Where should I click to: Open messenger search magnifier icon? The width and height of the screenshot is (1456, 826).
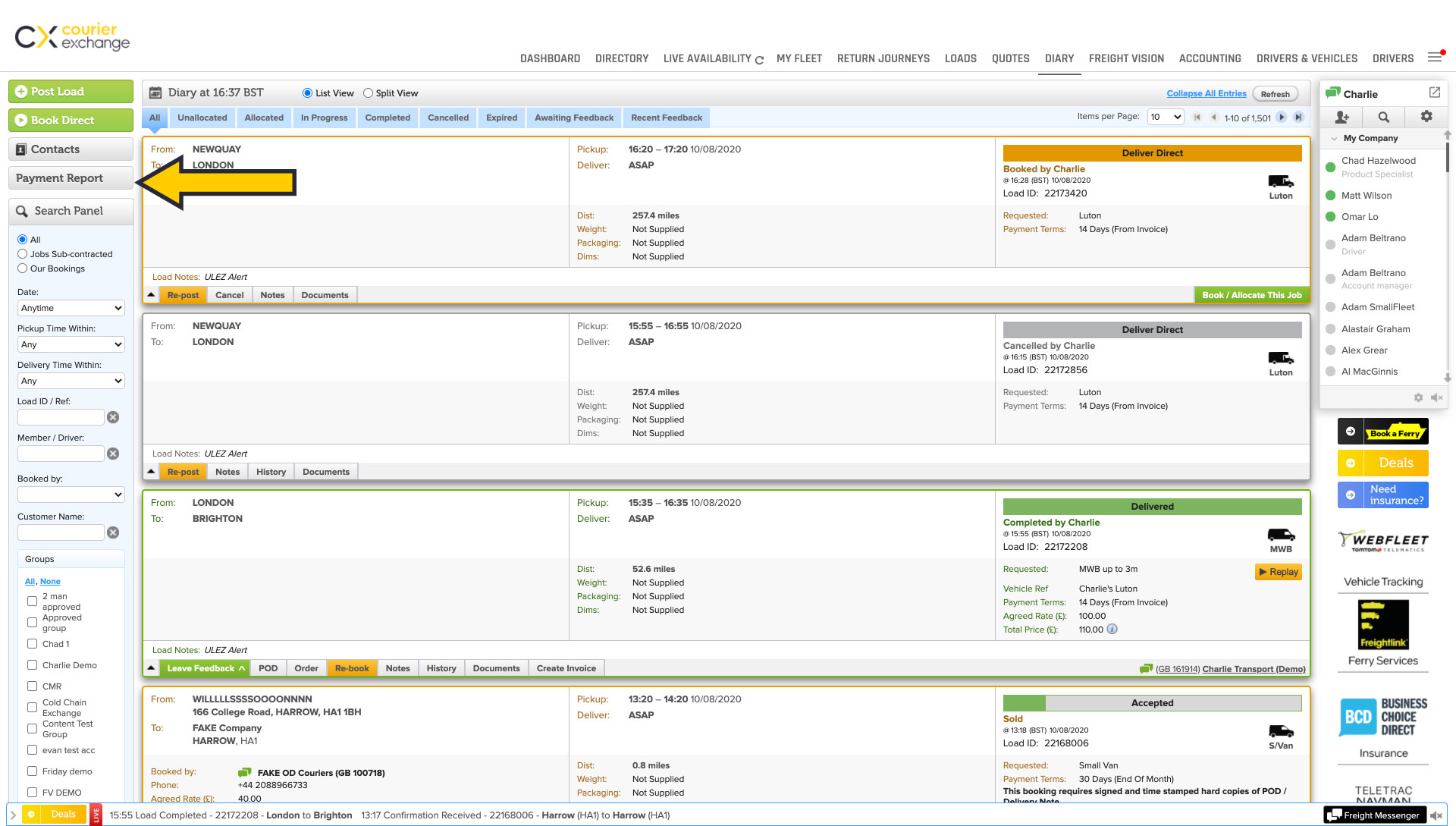pos(1384,117)
